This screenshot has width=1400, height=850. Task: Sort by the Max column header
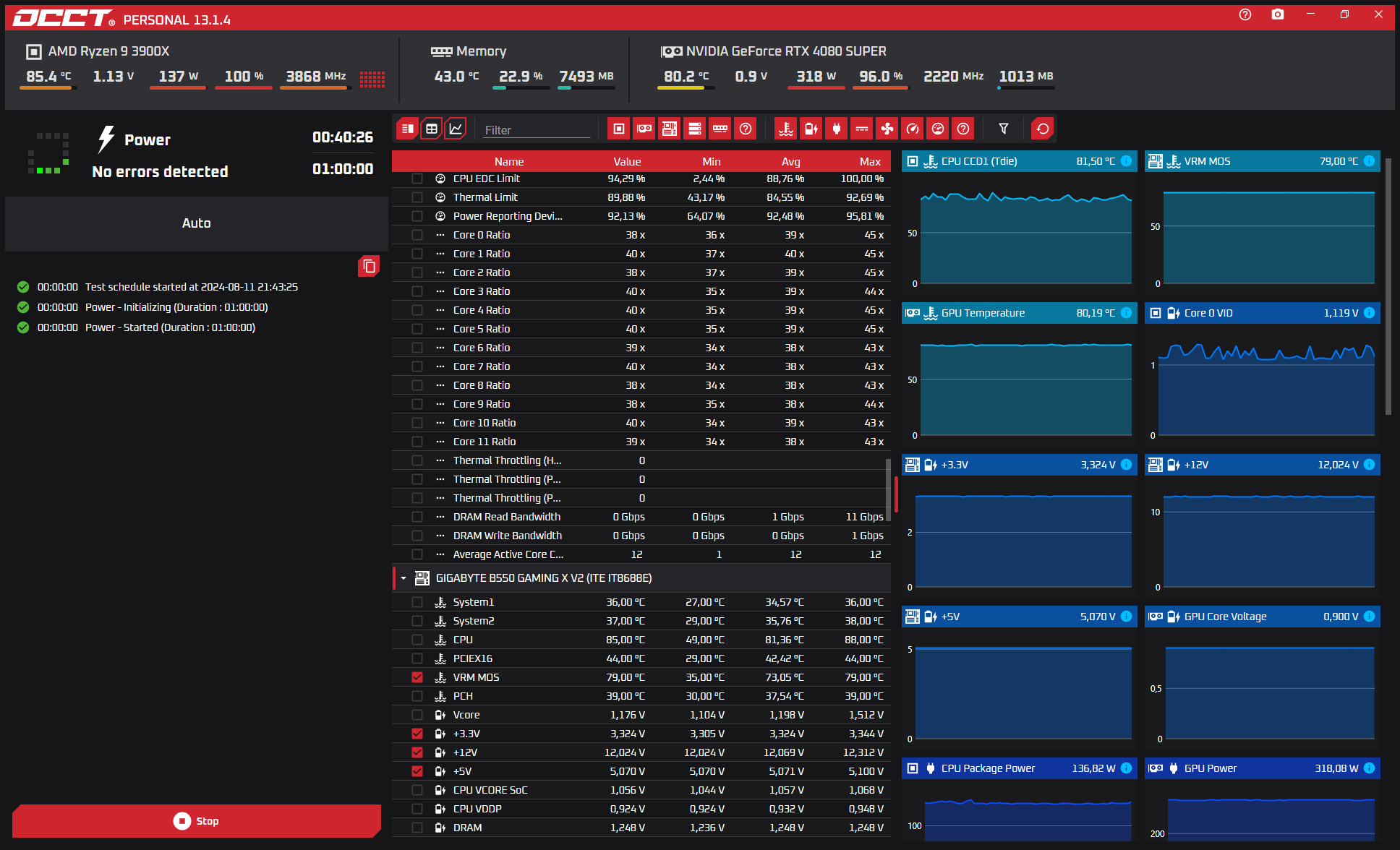tap(870, 162)
